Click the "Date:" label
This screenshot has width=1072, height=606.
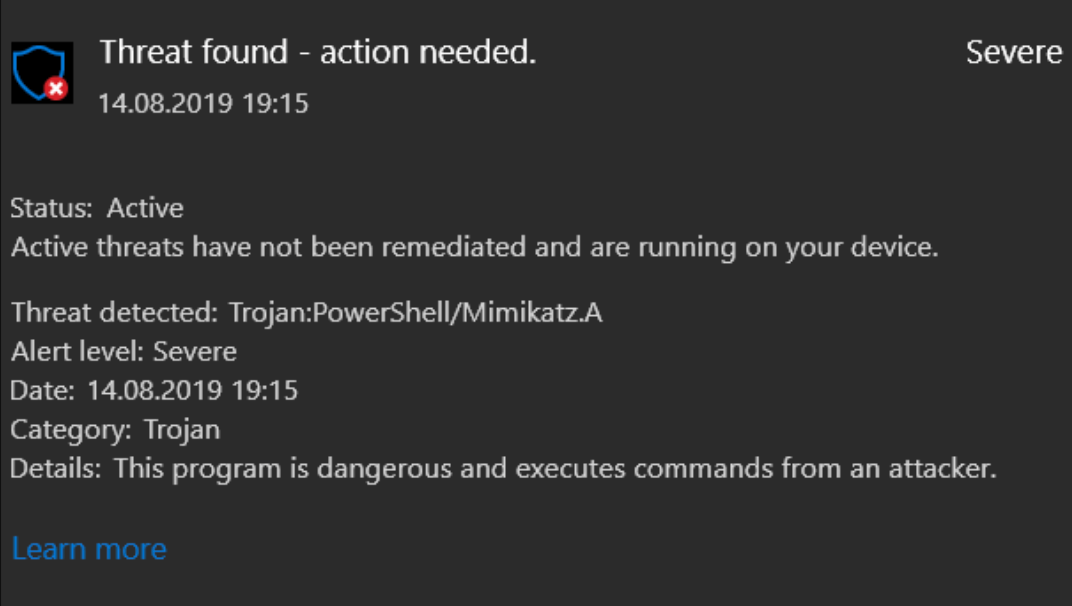coord(43,390)
